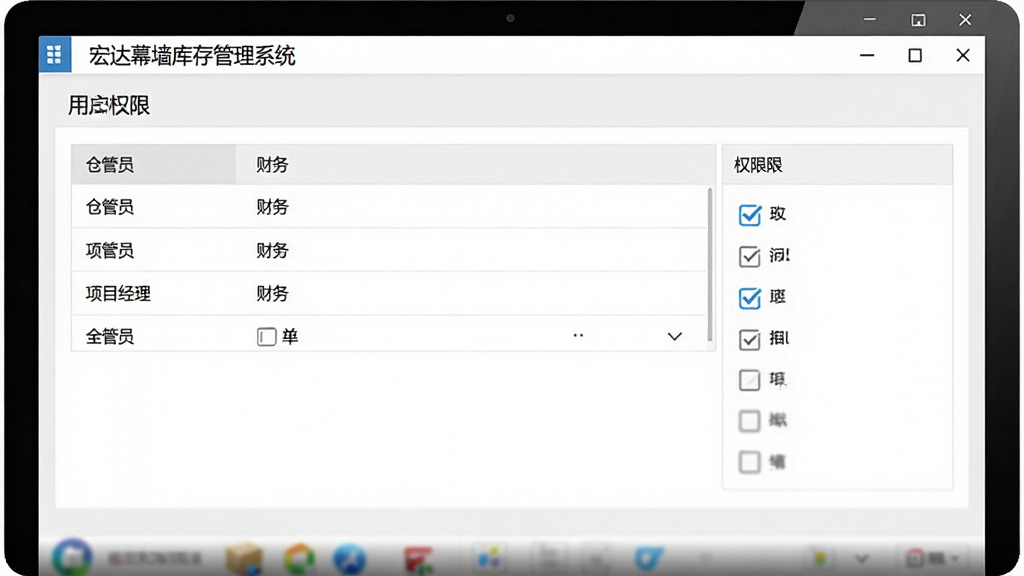Image resolution: width=1024 pixels, height=576 pixels.
Task: Launch the green and orange round taskbar icon
Action: [x=300, y=559]
